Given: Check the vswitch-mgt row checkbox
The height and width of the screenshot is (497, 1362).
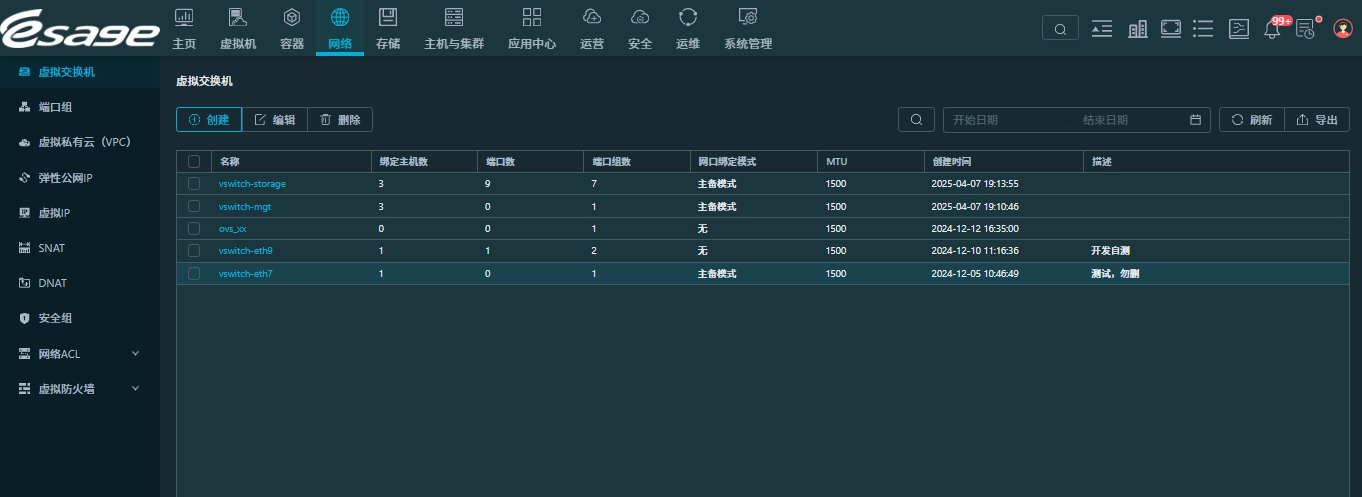Looking at the screenshot, I should click(194, 206).
